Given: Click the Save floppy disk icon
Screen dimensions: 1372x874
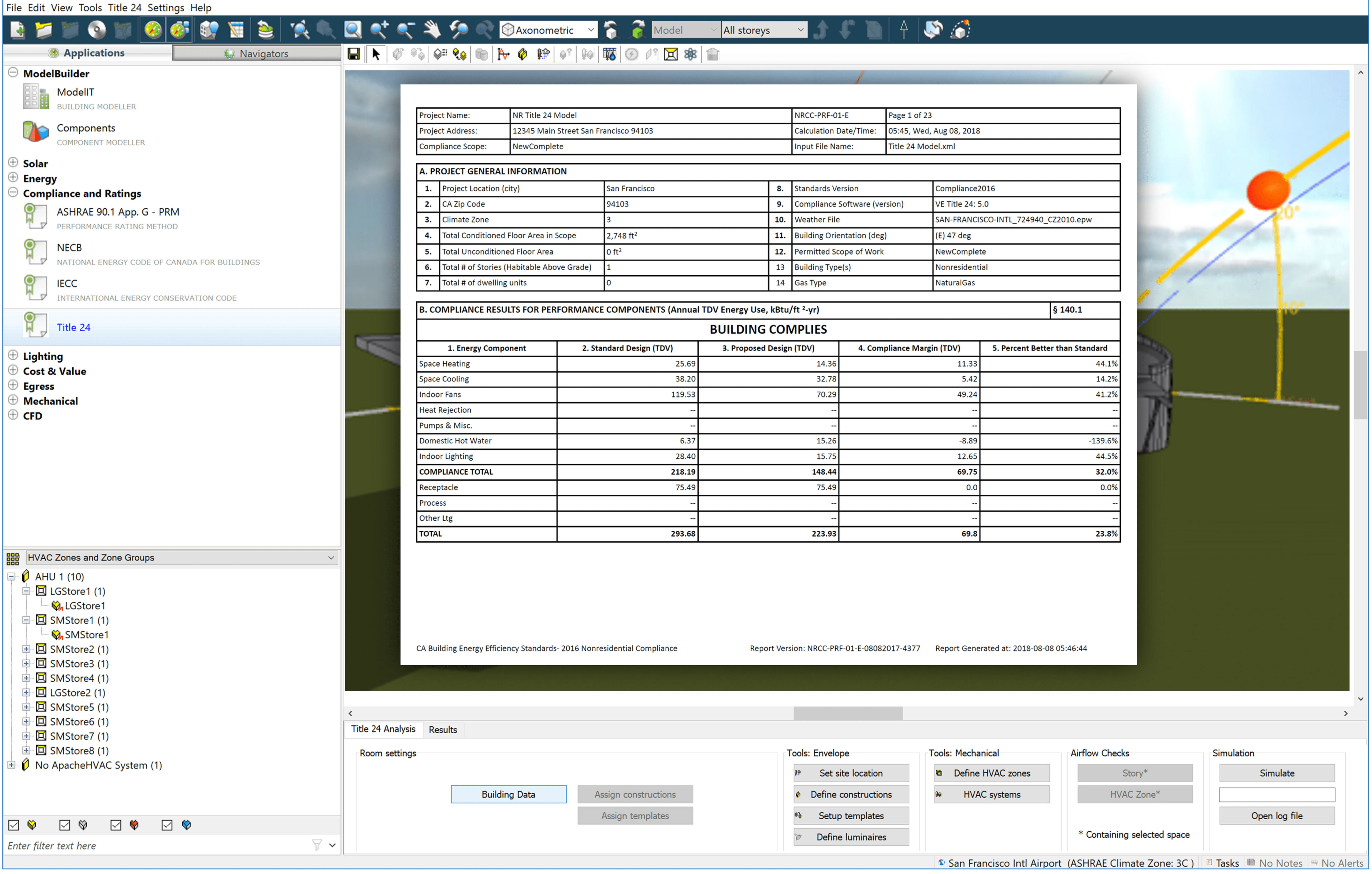Looking at the screenshot, I should click(x=354, y=54).
